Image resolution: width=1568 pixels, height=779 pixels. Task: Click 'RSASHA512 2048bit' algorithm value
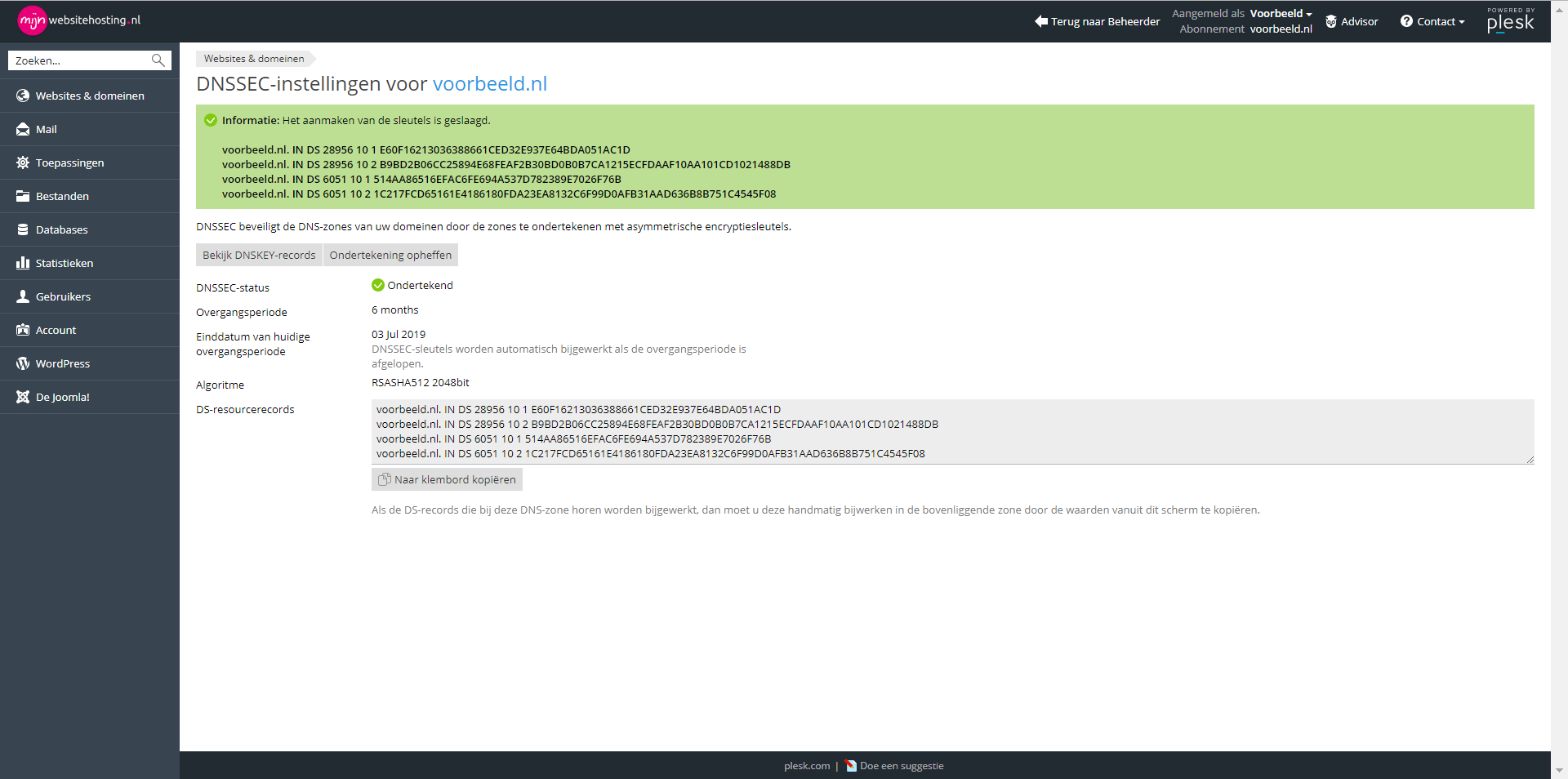tap(421, 382)
